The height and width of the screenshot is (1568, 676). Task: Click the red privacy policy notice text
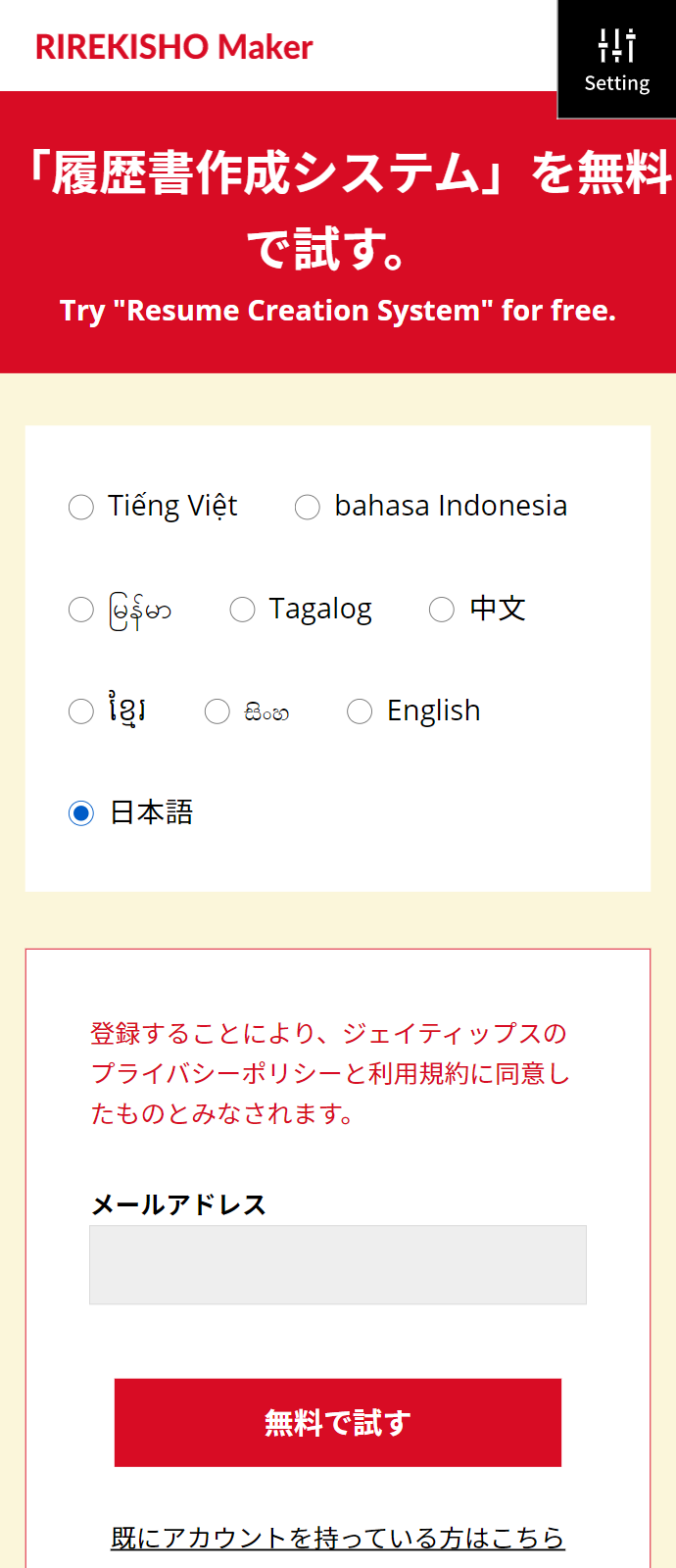(x=330, y=1074)
